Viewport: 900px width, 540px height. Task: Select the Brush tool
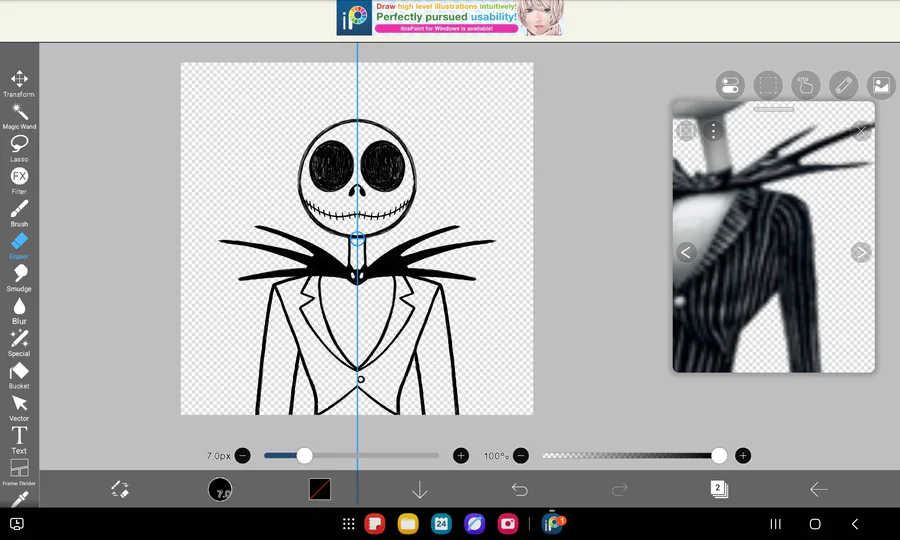point(19,213)
